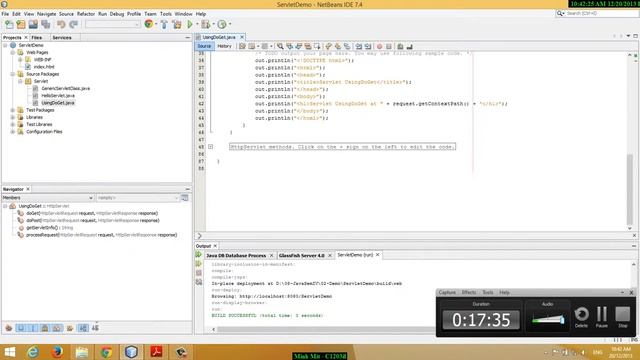Select the GlassFish Server 4.0 output tab

(x=302, y=256)
